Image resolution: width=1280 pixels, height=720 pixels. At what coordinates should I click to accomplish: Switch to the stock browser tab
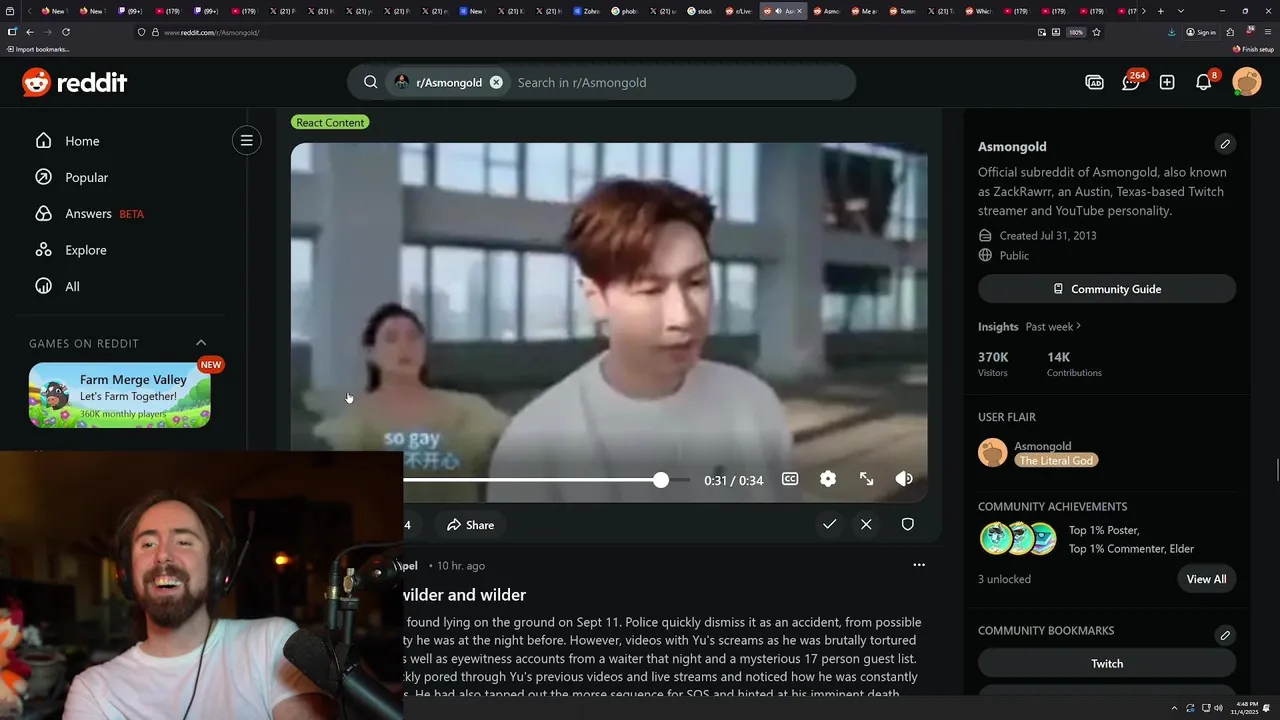pos(701,11)
